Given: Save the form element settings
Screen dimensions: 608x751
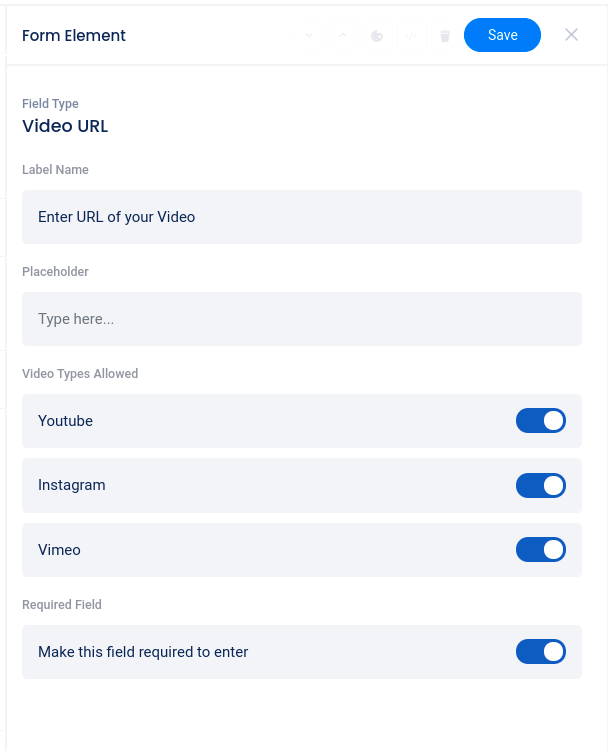Looking at the screenshot, I should 502,35.
